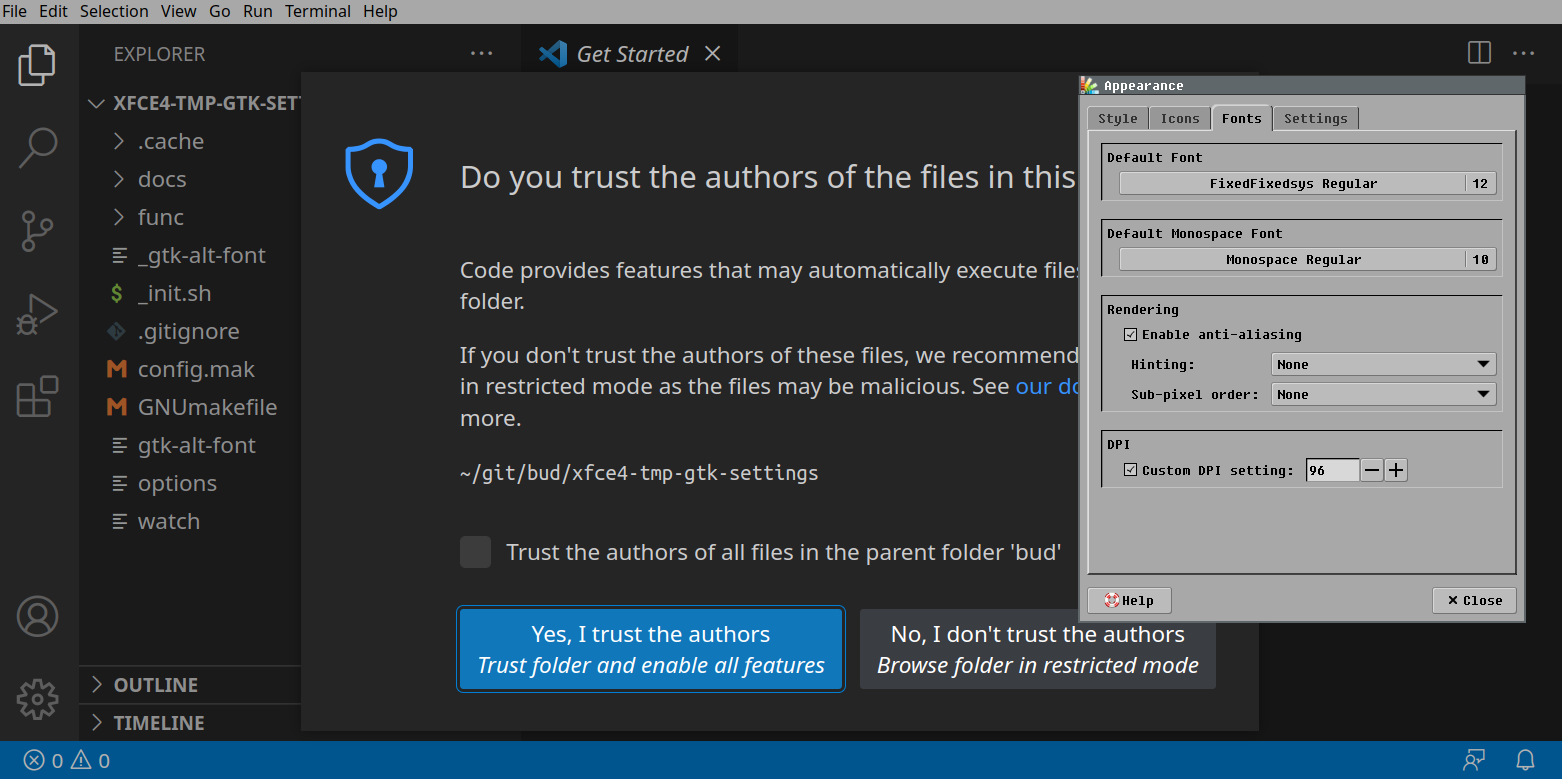Click the shell script icon of _init.sh
The image size is (1562, 779).
(x=117, y=294)
